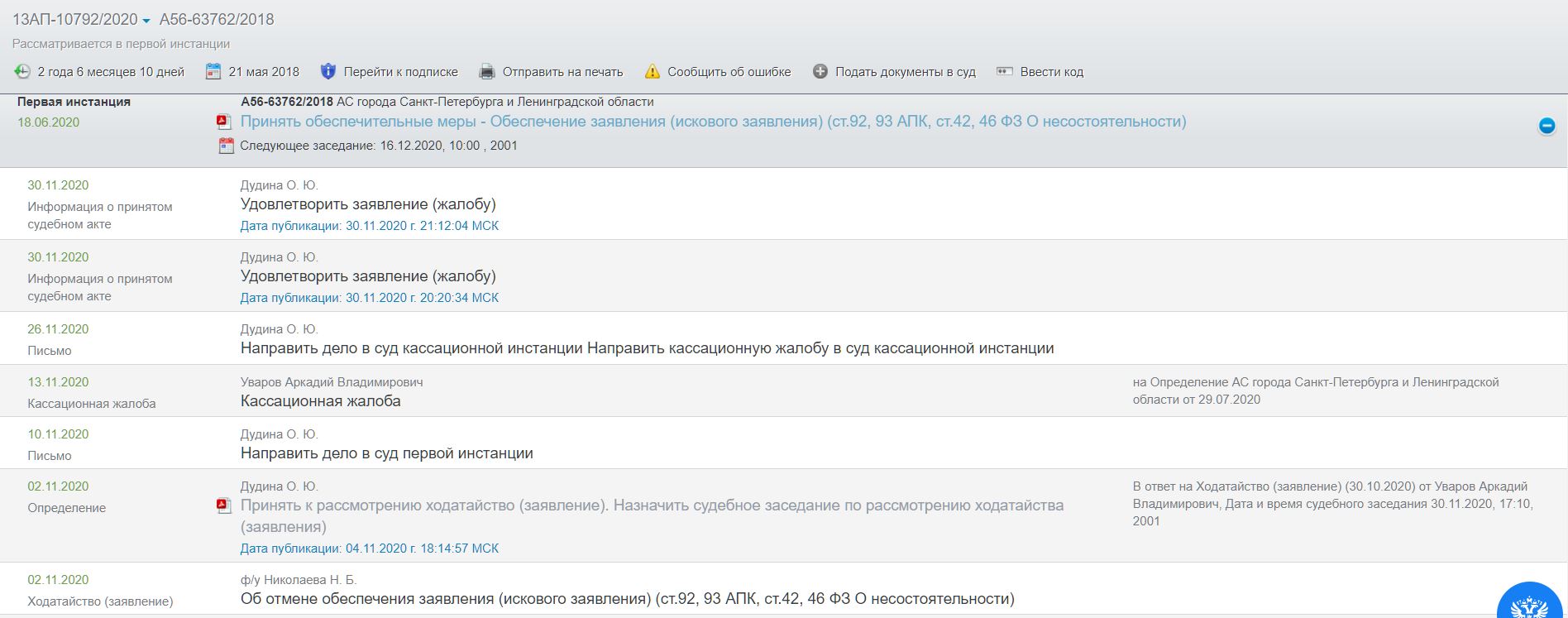Click Перейти к подписке link

click(x=400, y=72)
